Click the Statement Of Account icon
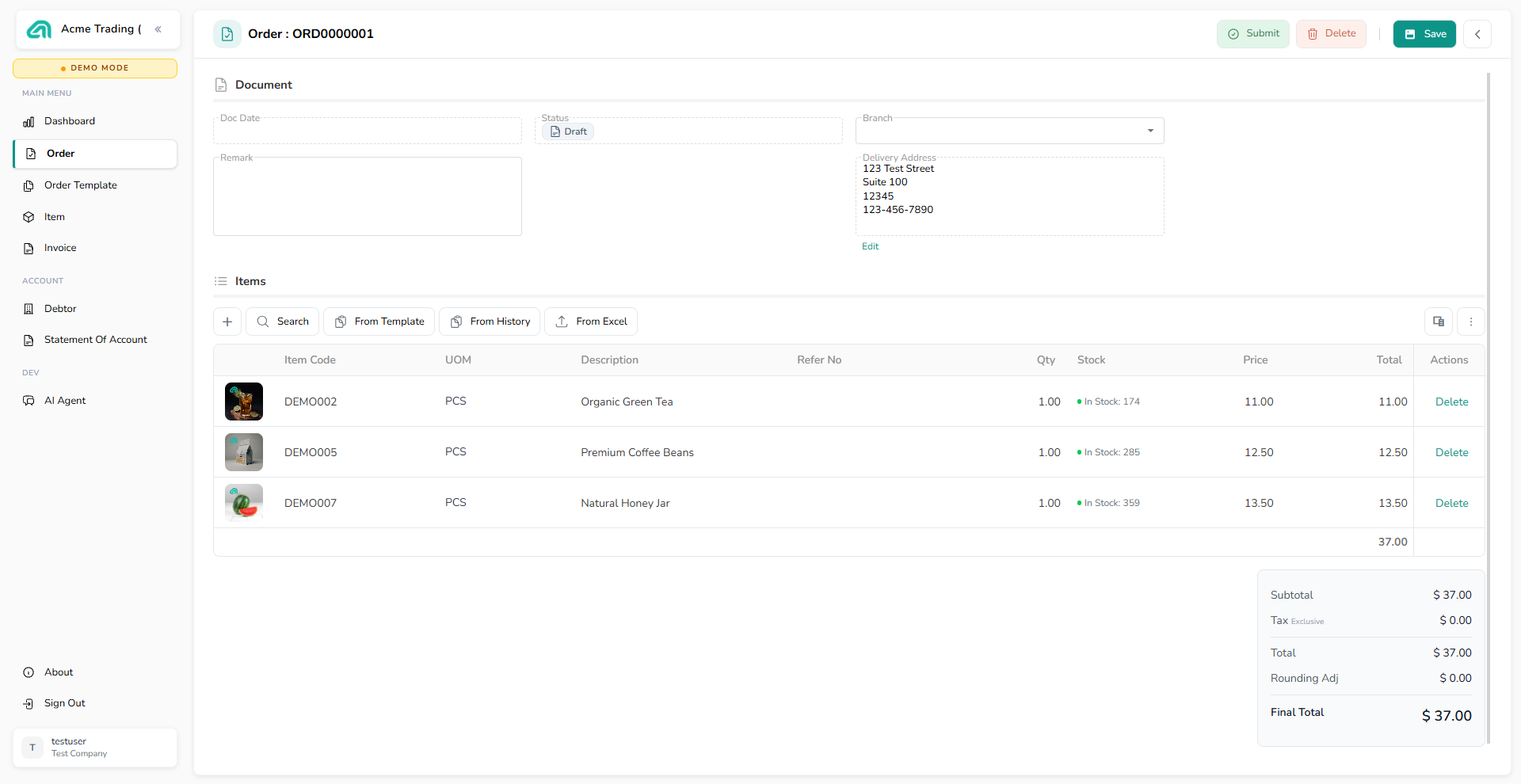Viewport: 1521px width, 784px height. [29, 340]
